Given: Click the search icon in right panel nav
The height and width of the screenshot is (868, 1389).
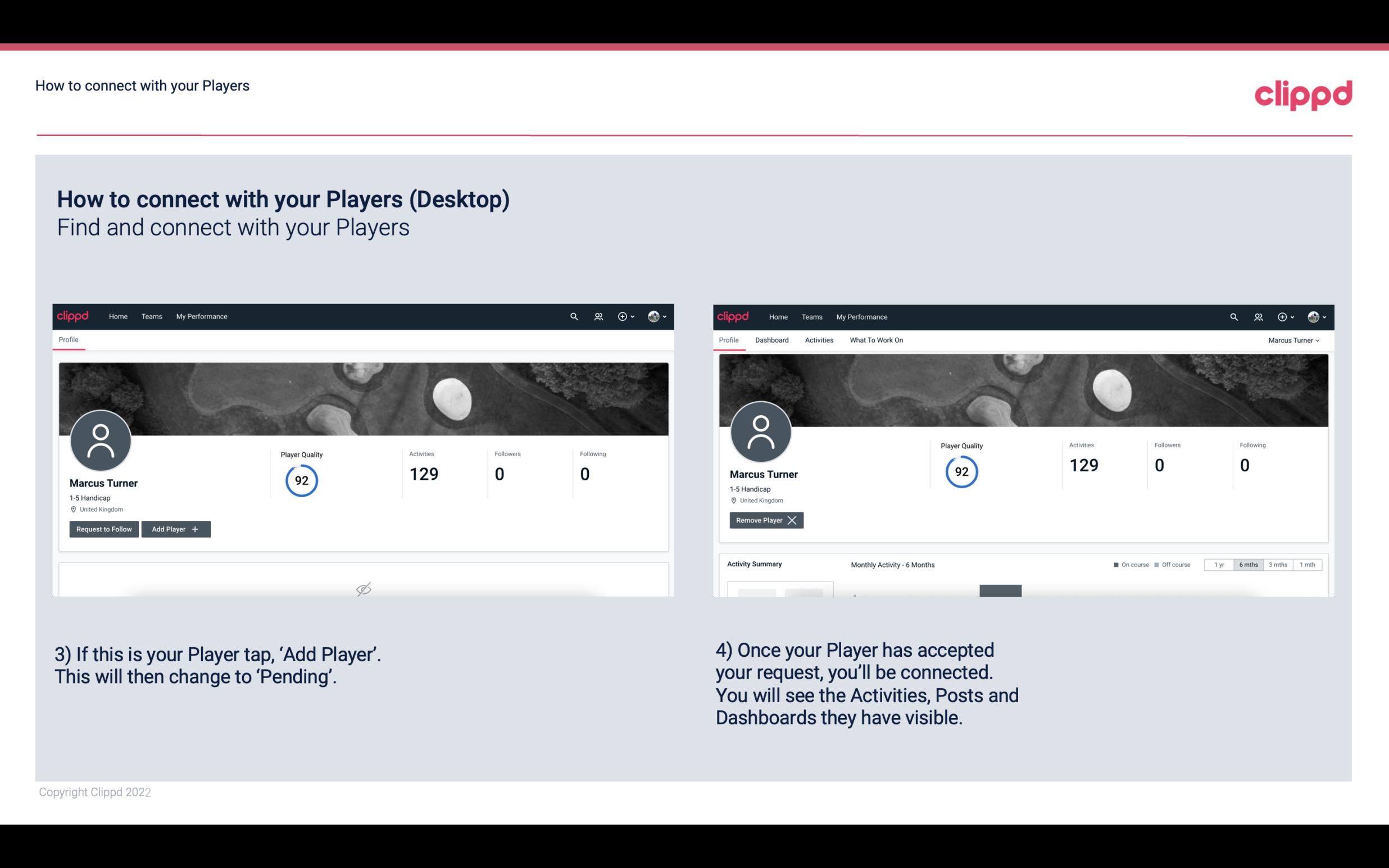Looking at the screenshot, I should tap(1233, 316).
